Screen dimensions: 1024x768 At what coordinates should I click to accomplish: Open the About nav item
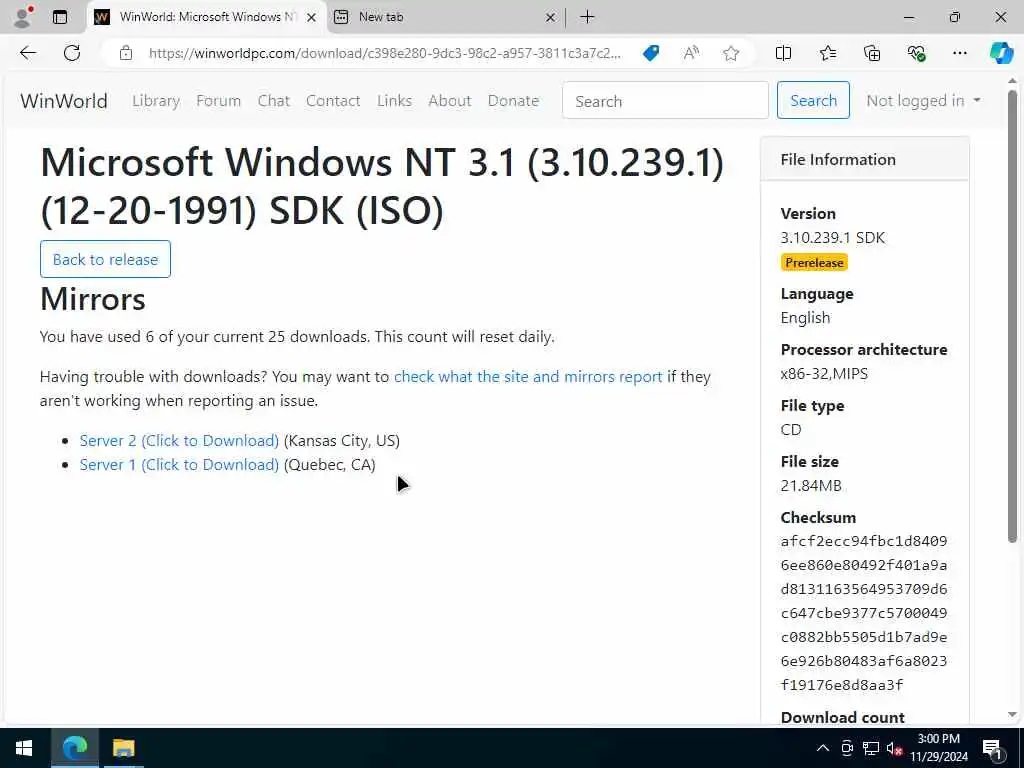pos(449,101)
